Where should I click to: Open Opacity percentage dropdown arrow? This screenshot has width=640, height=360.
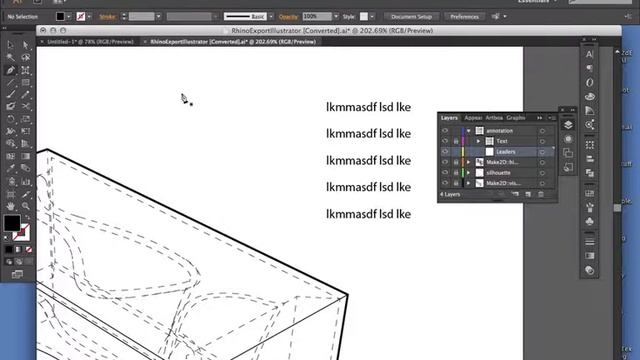pyautogui.click(x=336, y=17)
